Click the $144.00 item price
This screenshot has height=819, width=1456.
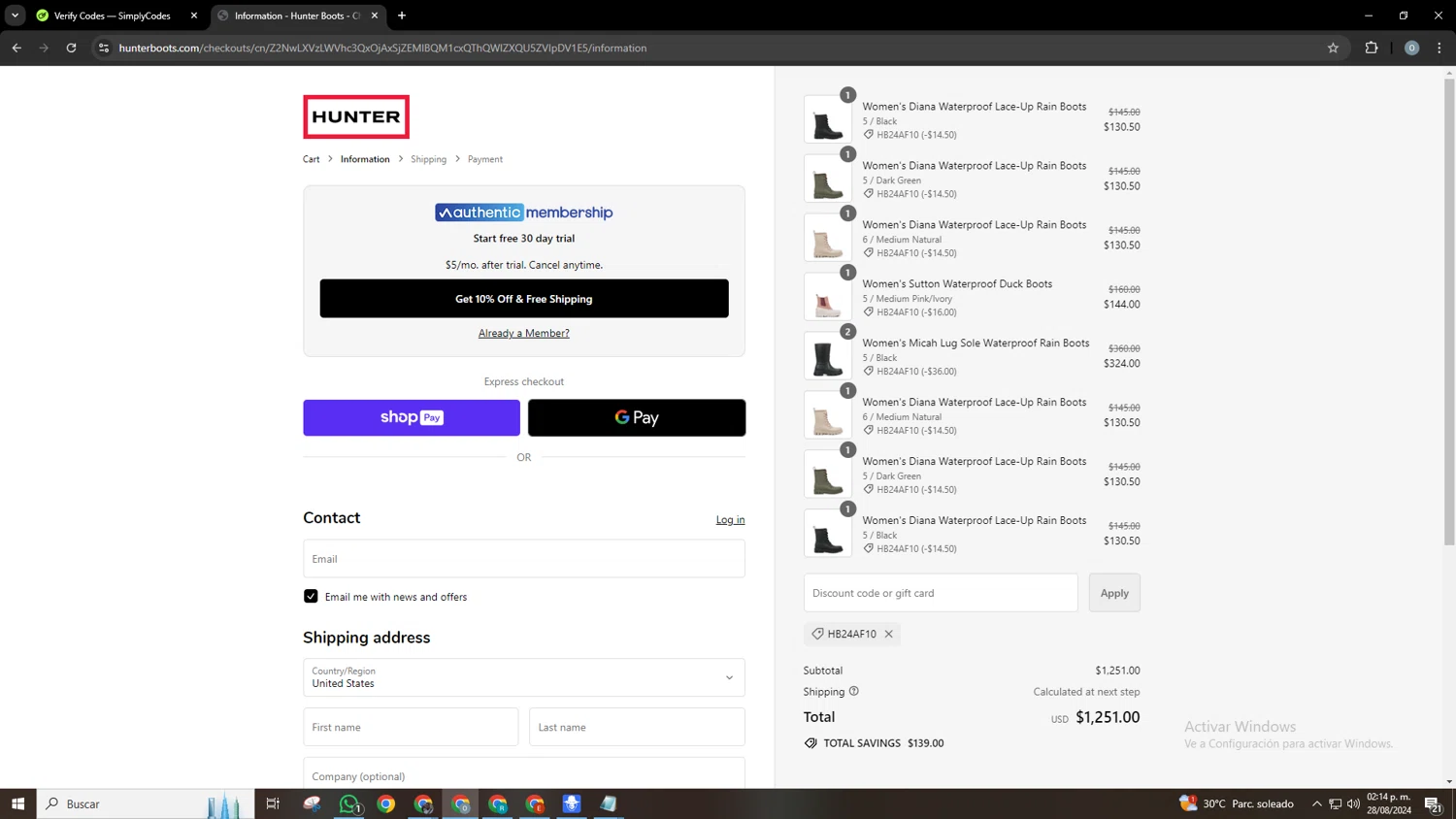click(x=1121, y=305)
